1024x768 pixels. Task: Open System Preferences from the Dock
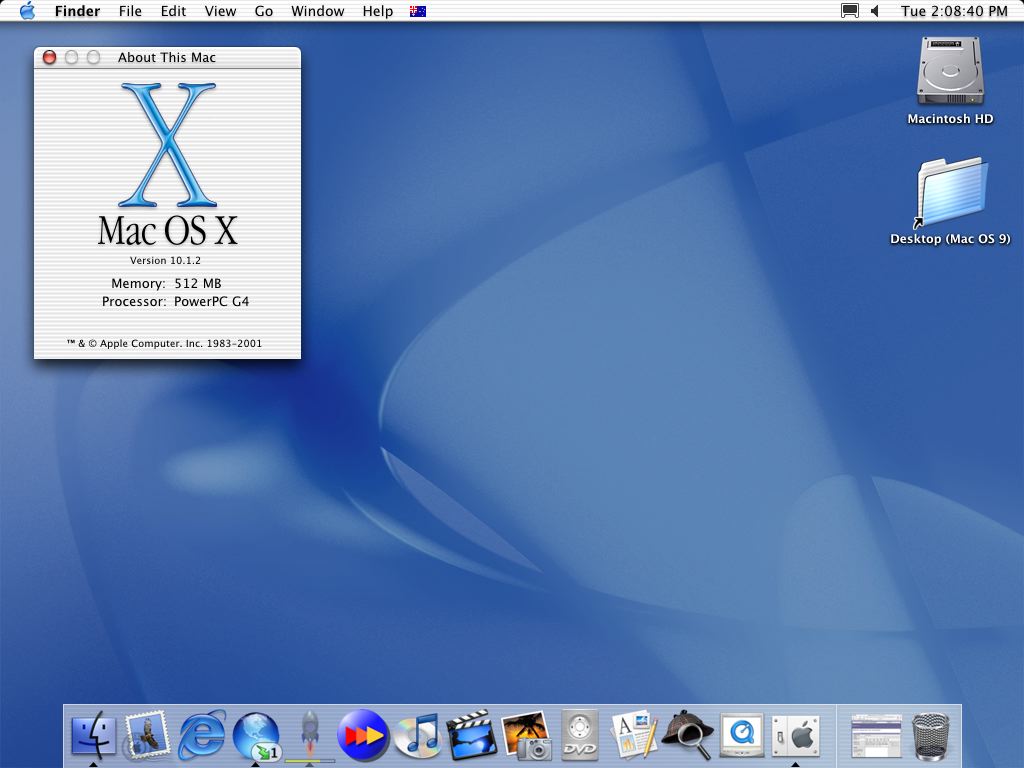click(795, 735)
